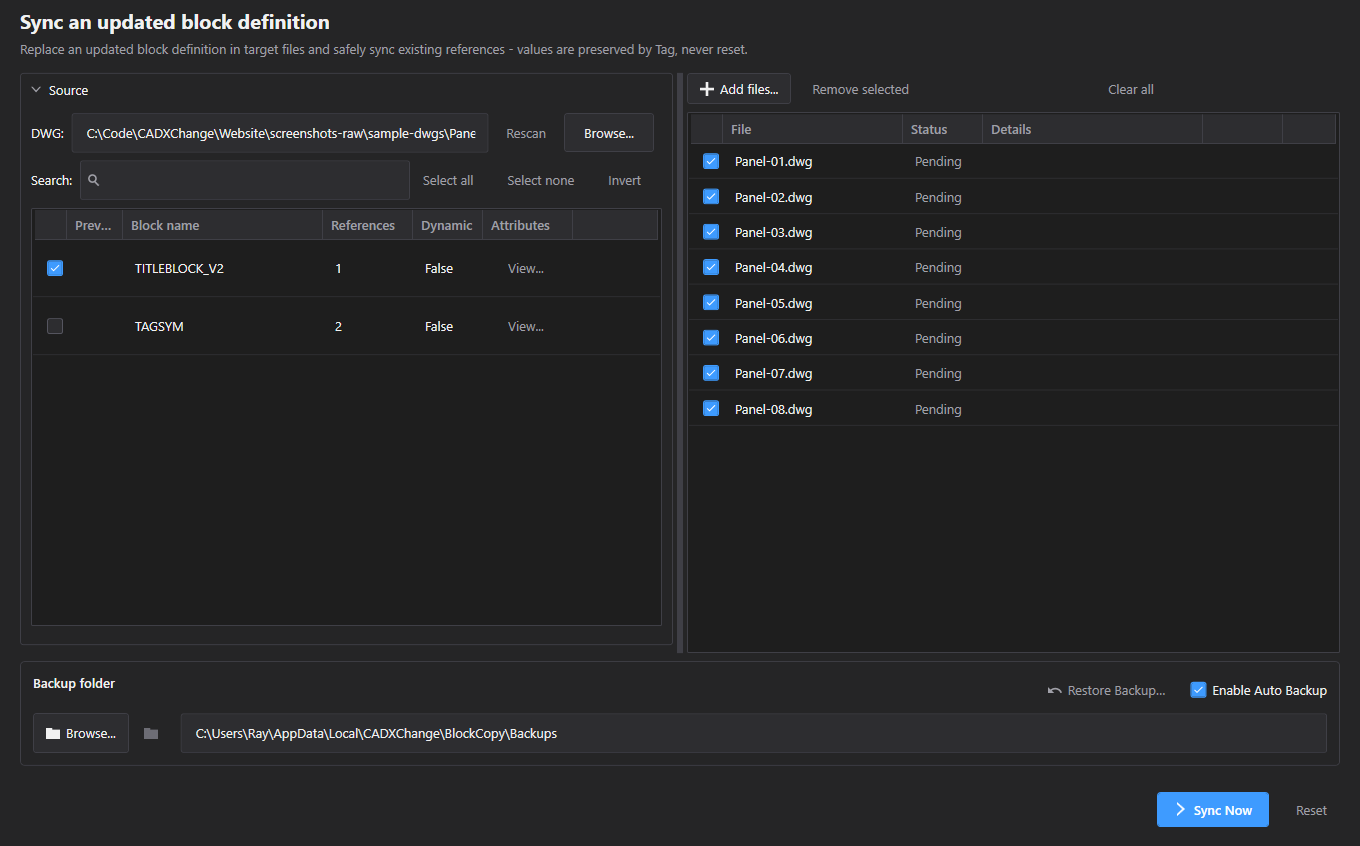Click Select all blocks
Screen dimensions: 1360x846
[448, 181]
